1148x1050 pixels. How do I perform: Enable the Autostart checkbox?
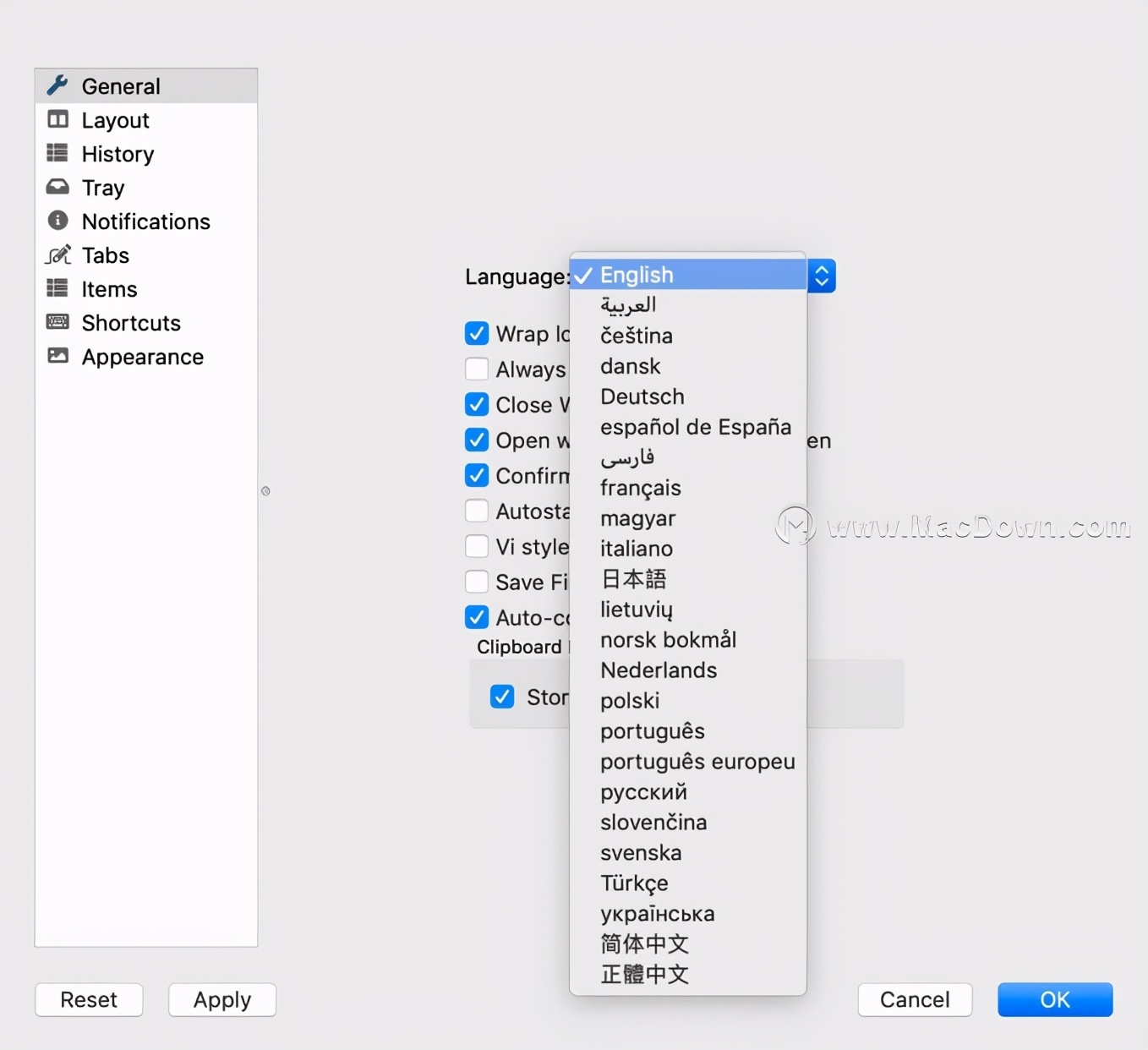coord(475,511)
